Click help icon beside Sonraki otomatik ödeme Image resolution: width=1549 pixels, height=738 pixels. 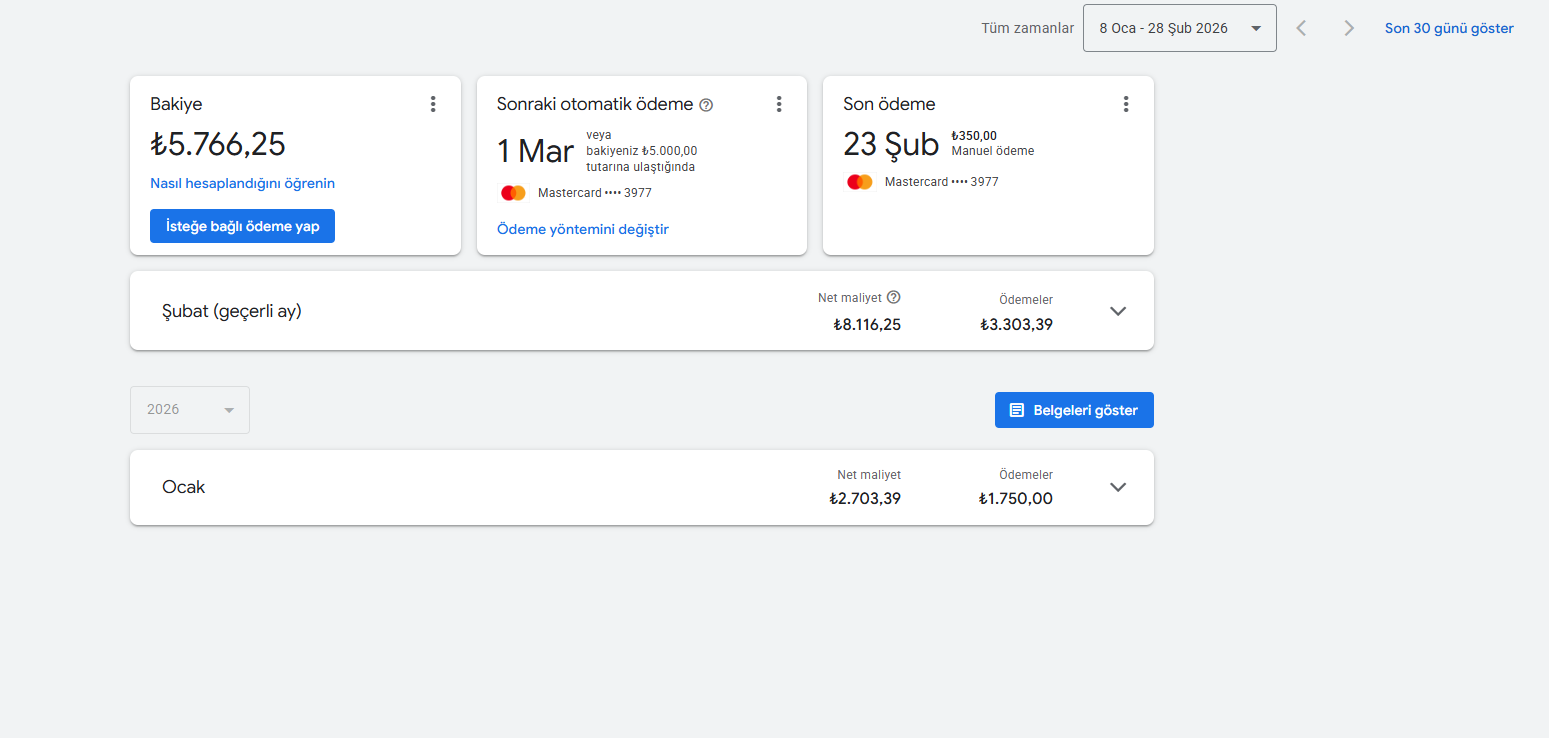pyautogui.click(x=706, y=105)
